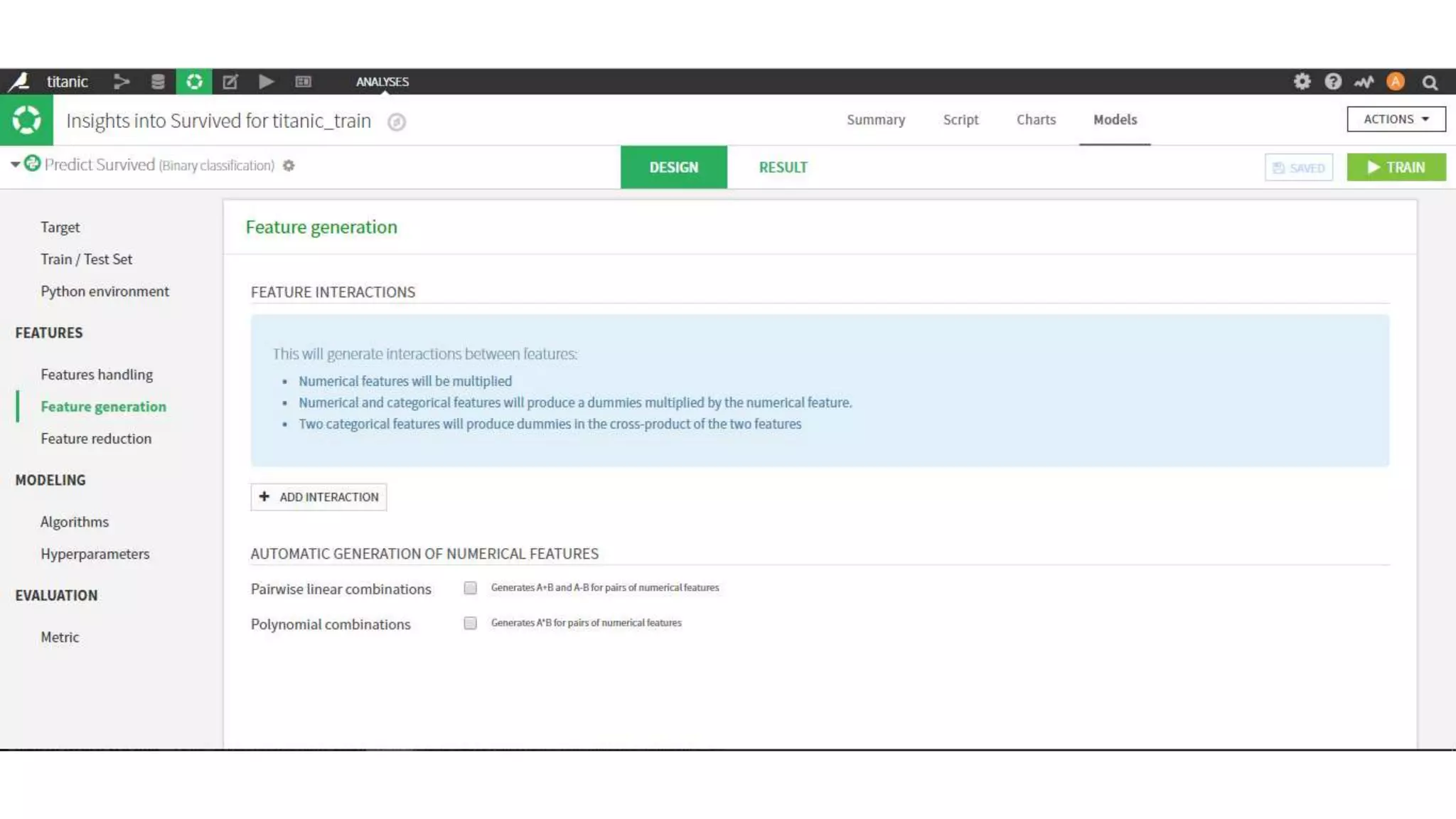
Task: Click the green TRAIN button
Action: (x=1396, y=168)
